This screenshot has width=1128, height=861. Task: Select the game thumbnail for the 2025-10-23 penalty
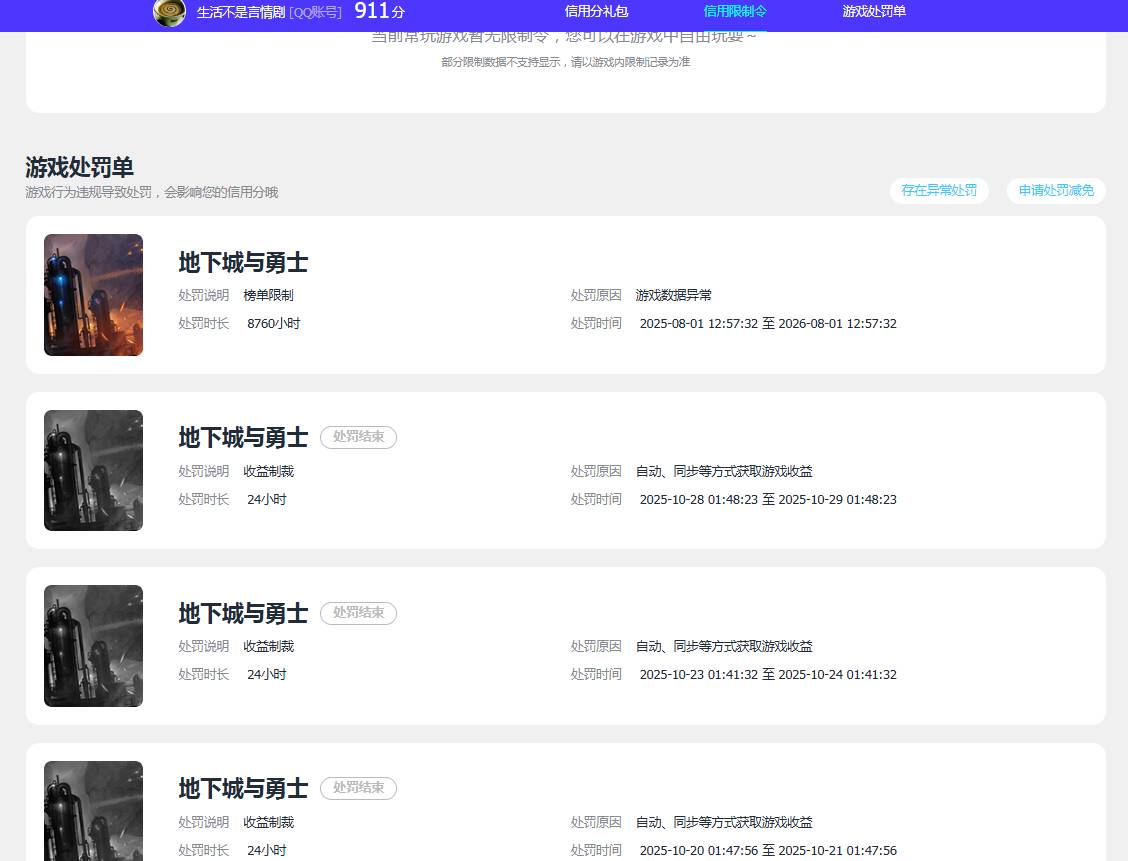pos(93,646)
